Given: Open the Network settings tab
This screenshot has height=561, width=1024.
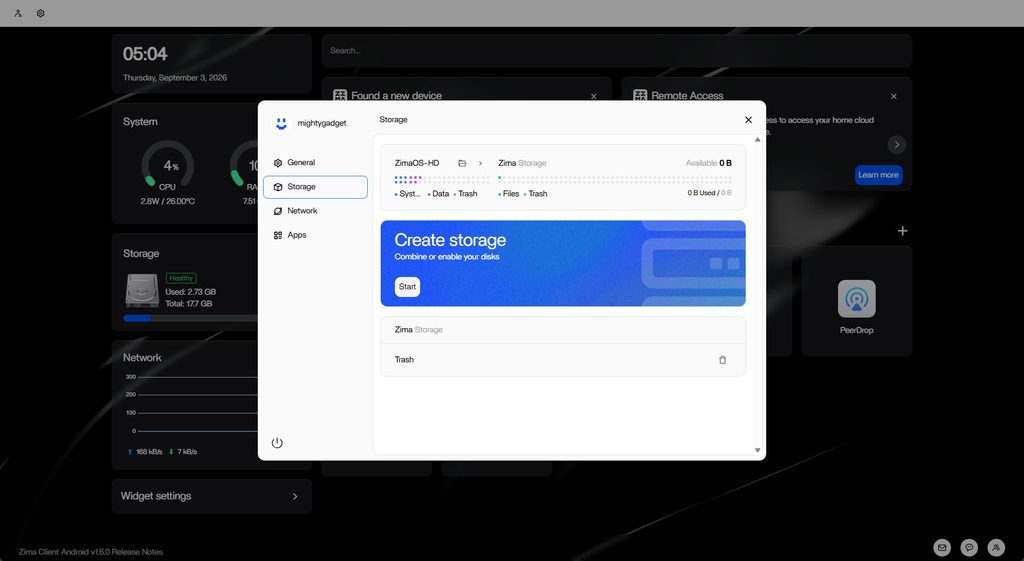Looking at the screenshot, I should pyautogui.click(x=315, y=211).
